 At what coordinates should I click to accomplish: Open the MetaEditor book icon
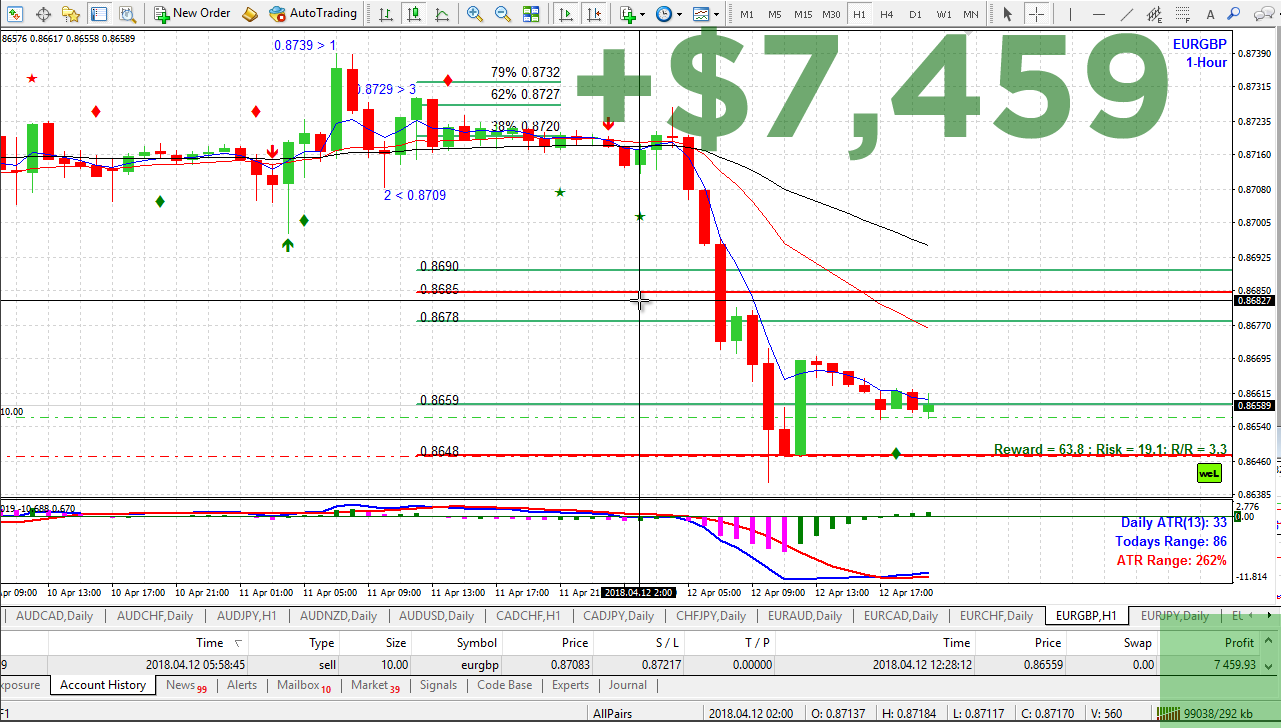(x=250, y=14)
